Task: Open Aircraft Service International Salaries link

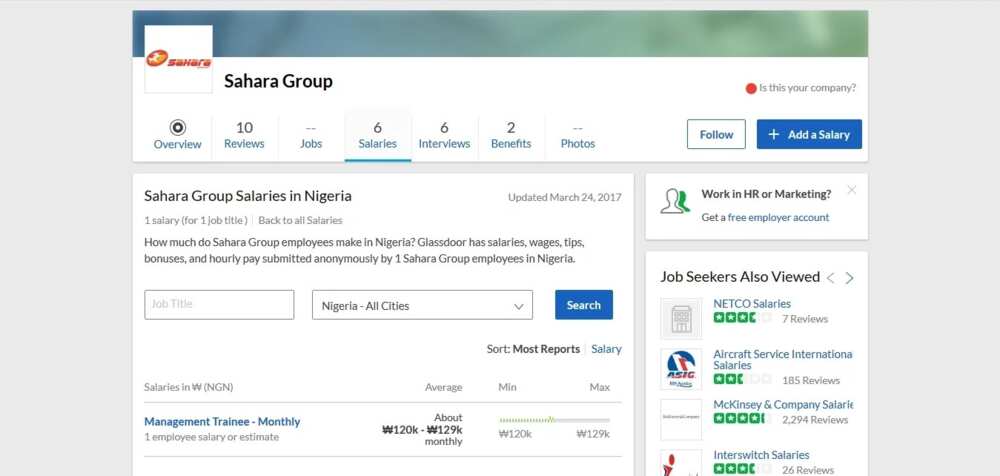Action: click(x=783, y=359)
